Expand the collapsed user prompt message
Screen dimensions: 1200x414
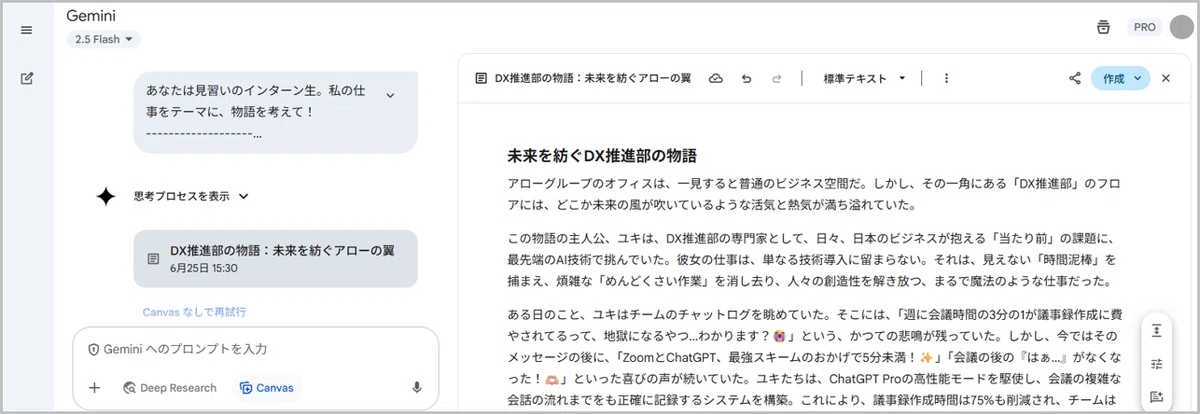390,95
